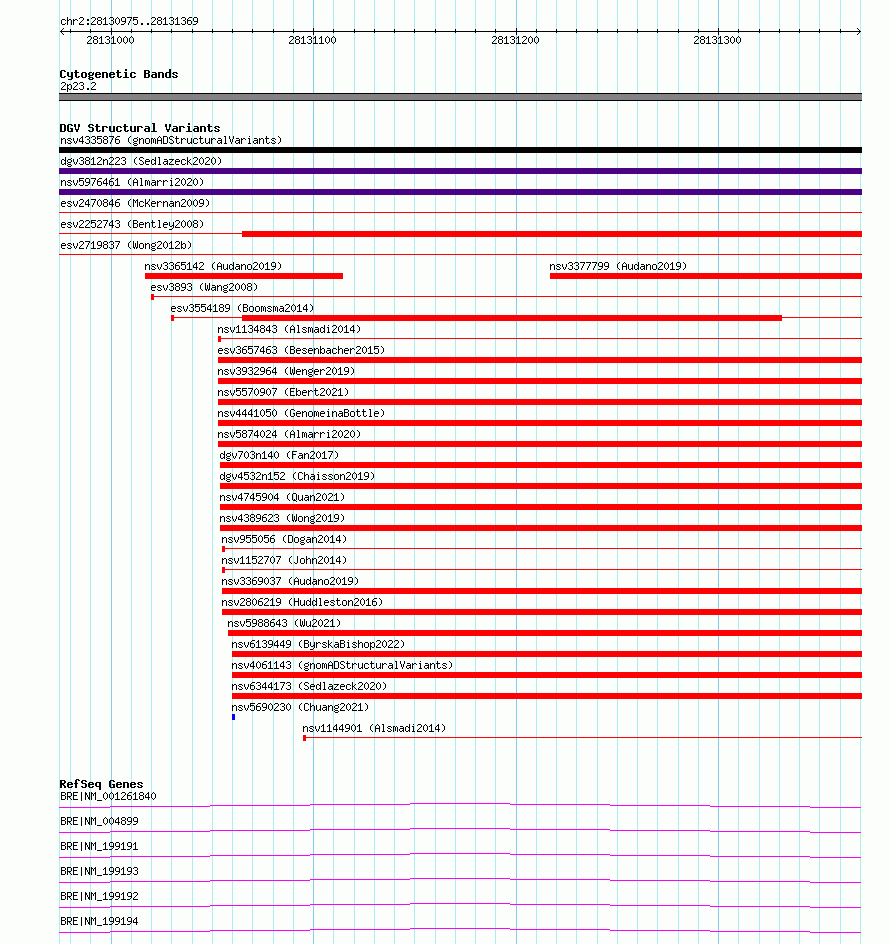Click the red nsv3365142 variant bar
This screenshot has width=890, height=944.
pyautogui.click(x=244, y=276)
